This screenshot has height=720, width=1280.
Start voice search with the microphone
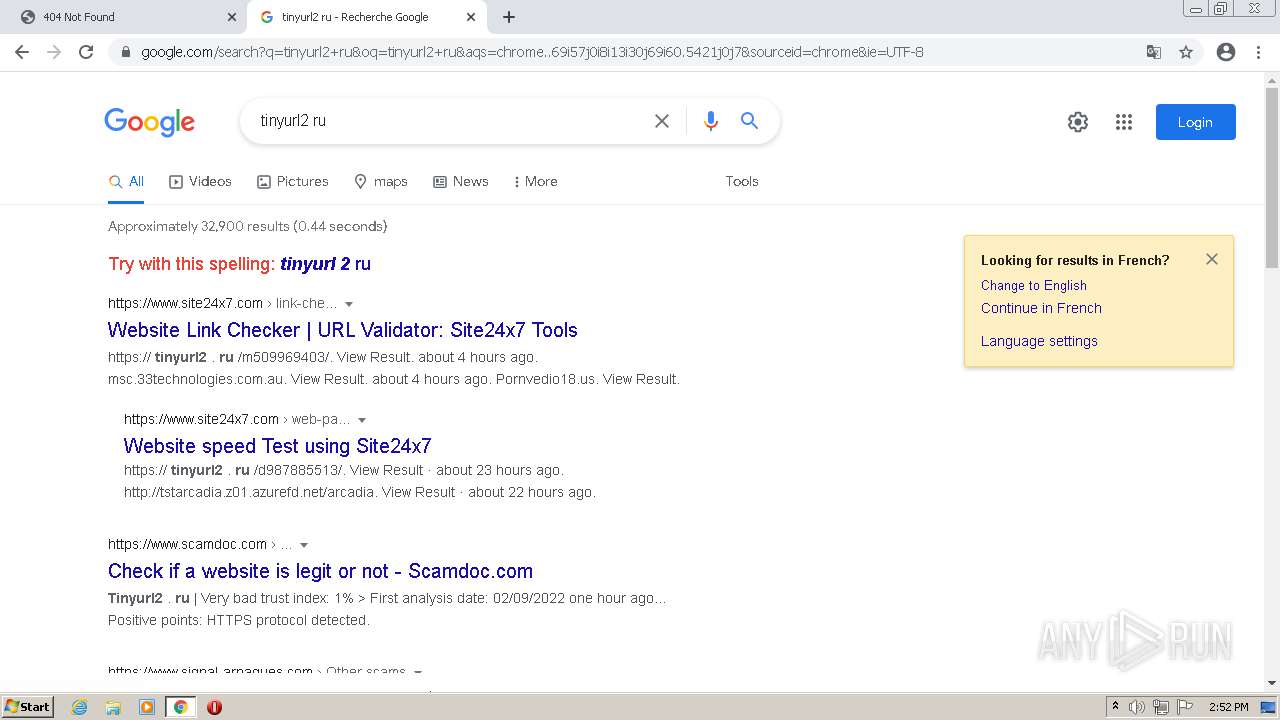click(x=711, y=121)
